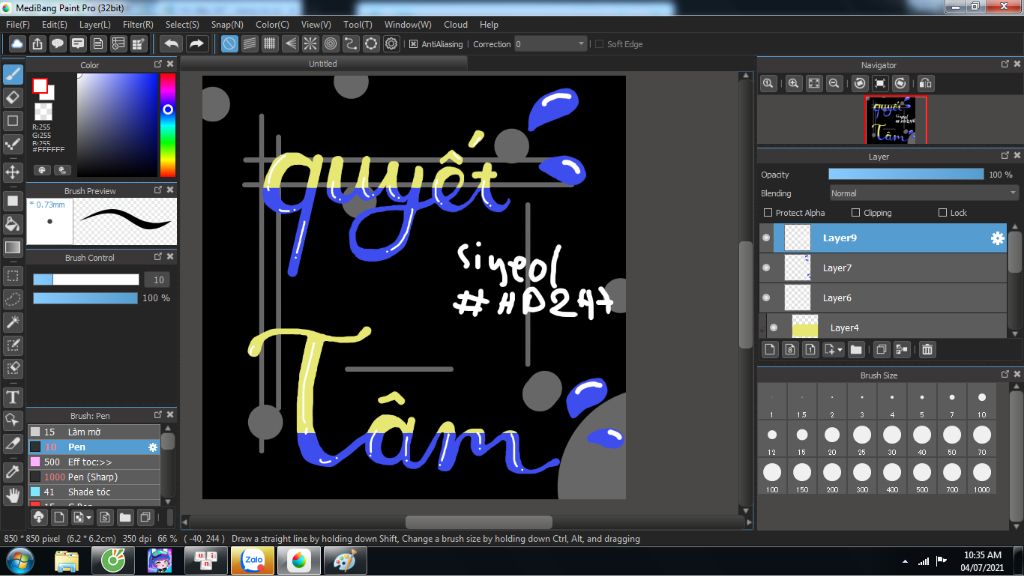The height and width of the screenshot is (583, 1024).
Task: Switch to the Untitled canvas tab
Action: pos(323,64)
